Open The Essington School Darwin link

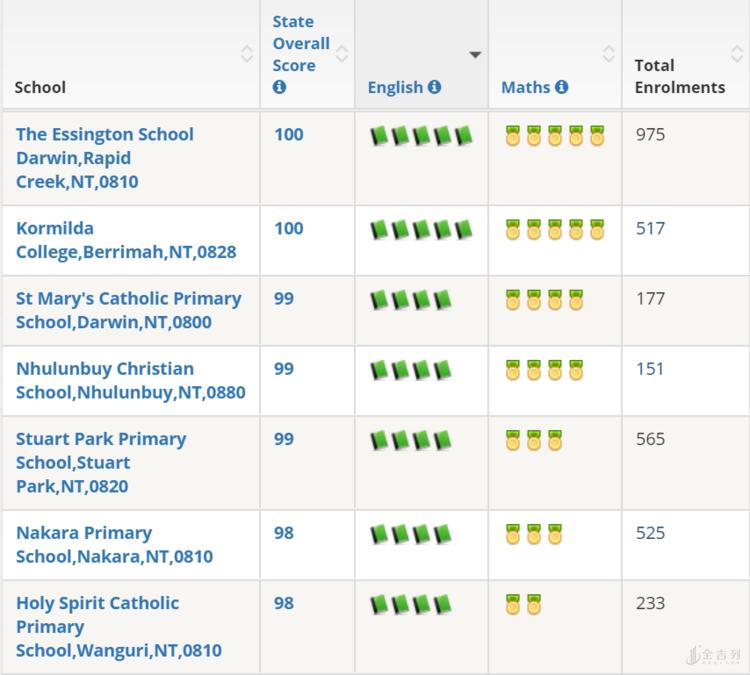pos(105,158)
